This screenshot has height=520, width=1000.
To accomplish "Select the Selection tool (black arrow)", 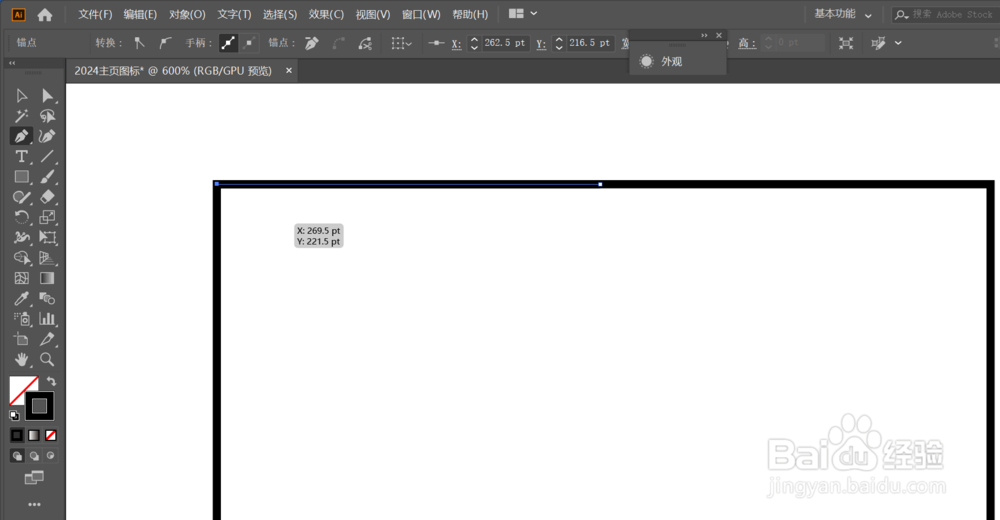I will tap(21, 96).
